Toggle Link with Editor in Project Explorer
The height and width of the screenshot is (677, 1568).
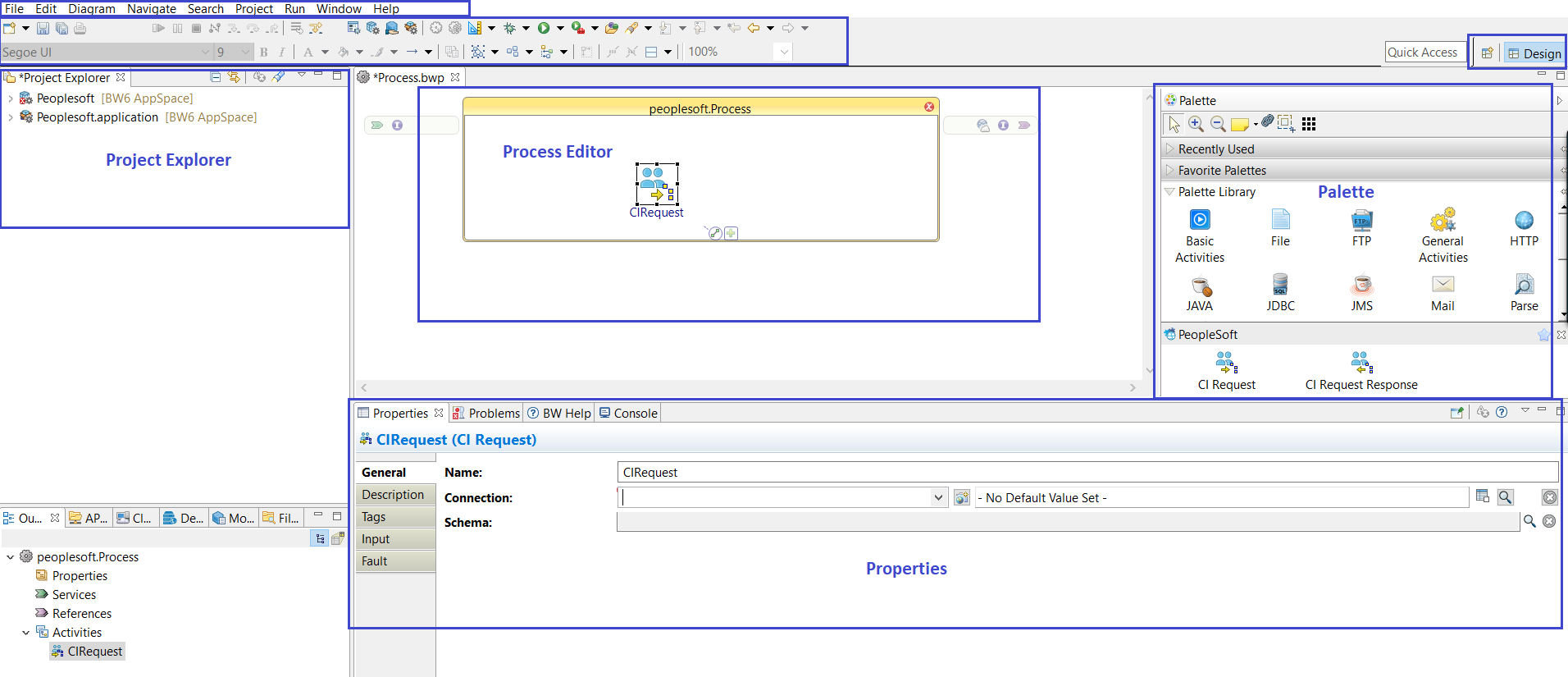[x=235, y=77]
